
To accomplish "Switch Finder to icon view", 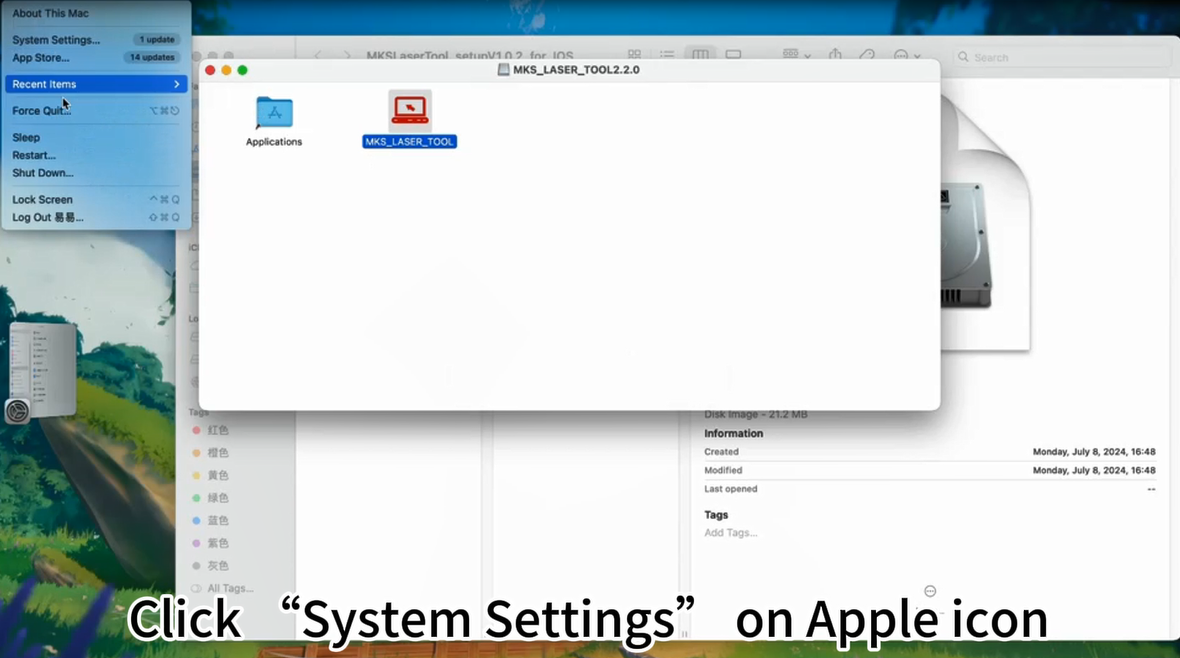I will coord(634,55).
